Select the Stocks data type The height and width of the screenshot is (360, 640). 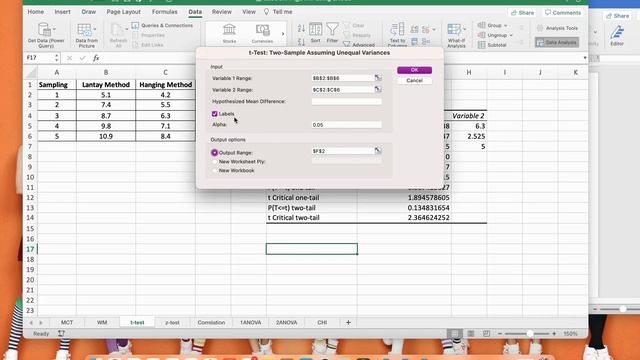[229, 33]
